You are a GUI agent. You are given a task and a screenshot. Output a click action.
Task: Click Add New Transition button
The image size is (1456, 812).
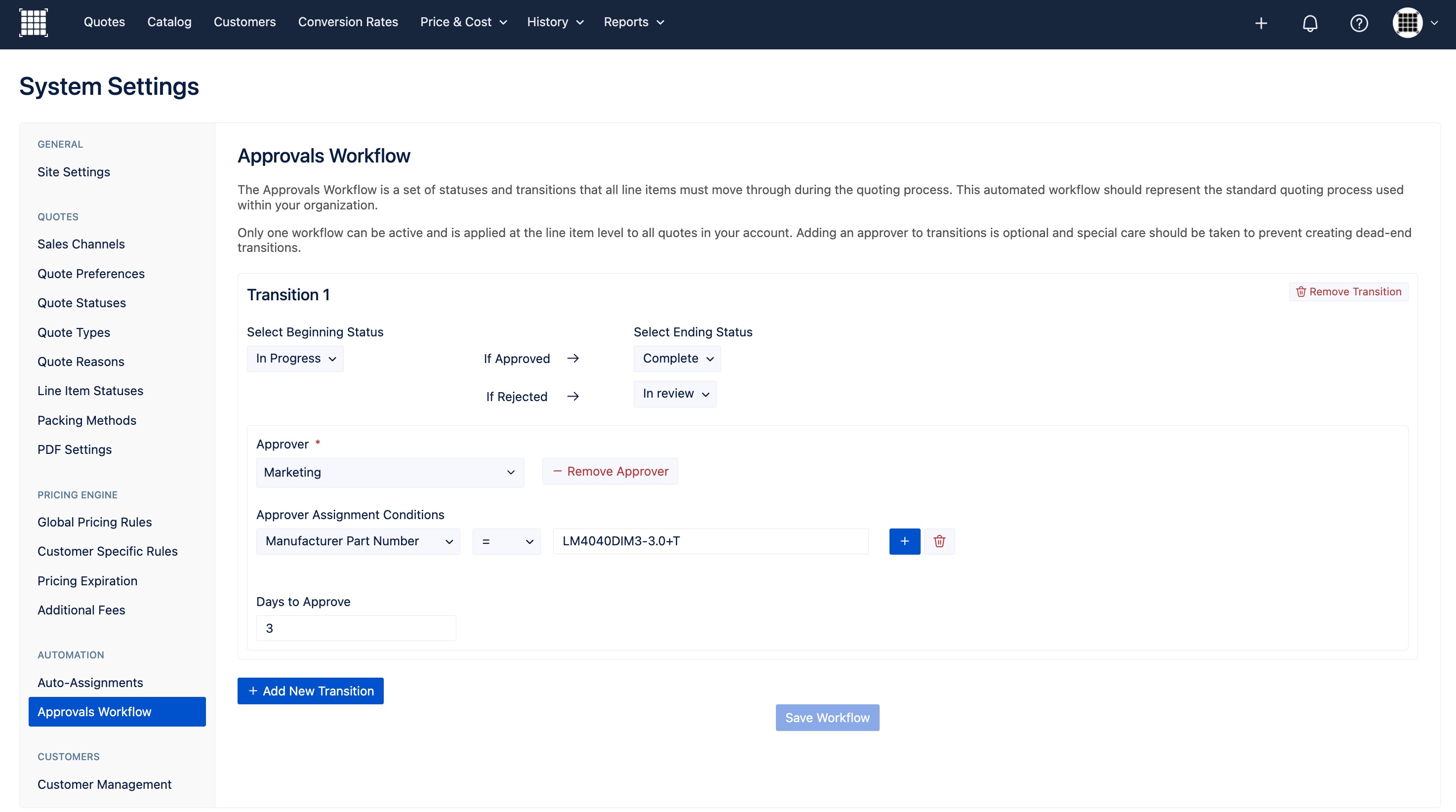[310, 691]
